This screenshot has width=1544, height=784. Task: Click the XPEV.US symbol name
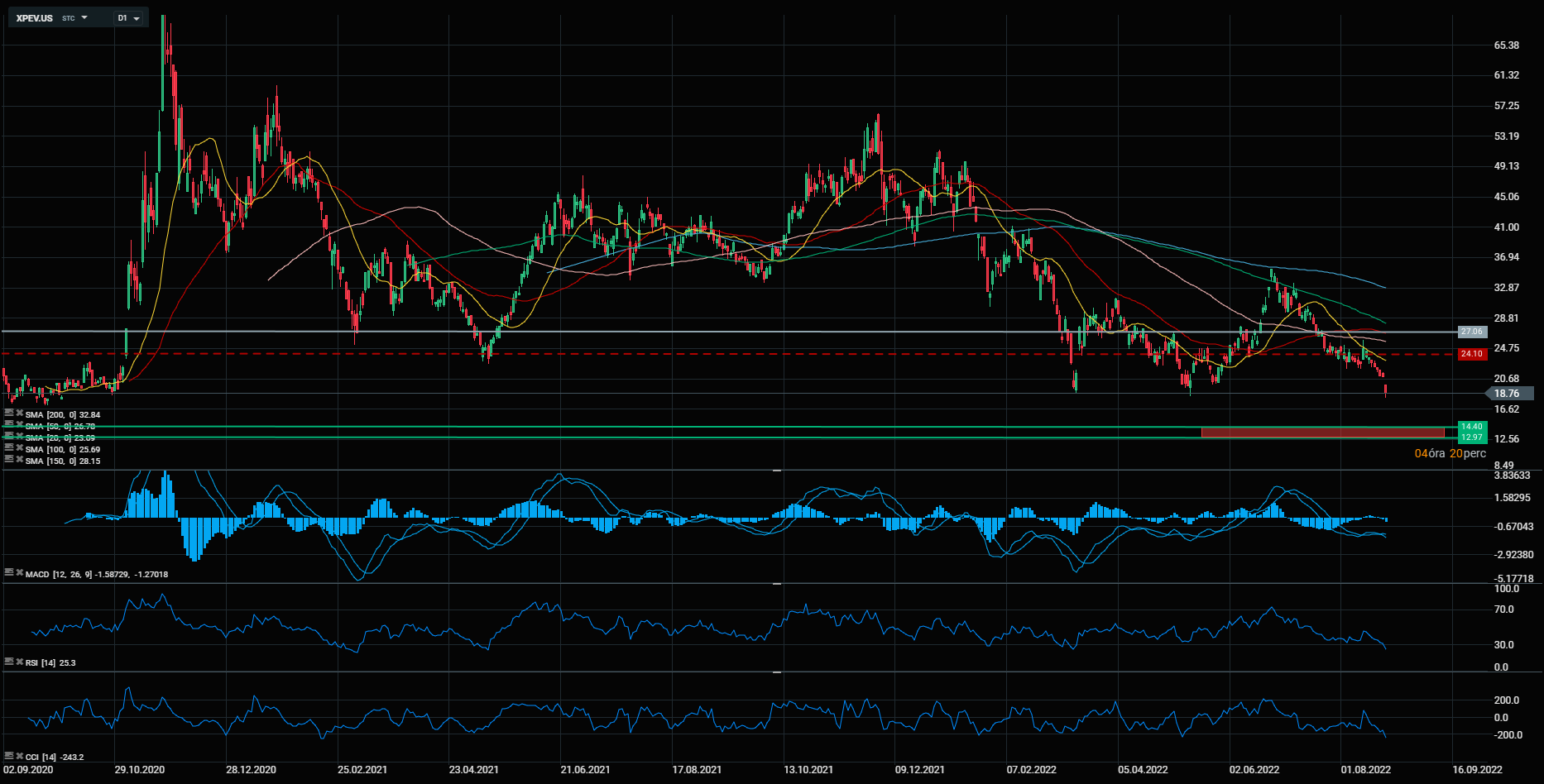coord(34,17)
